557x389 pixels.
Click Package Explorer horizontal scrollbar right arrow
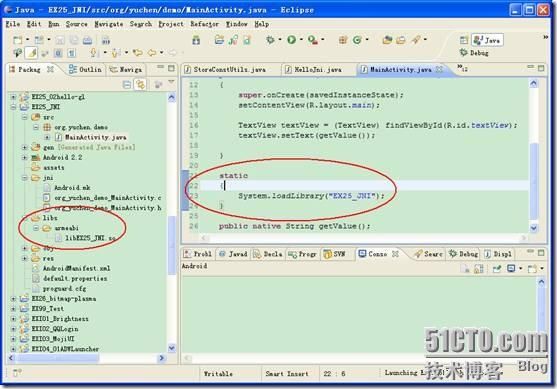[x=162, y=358]
